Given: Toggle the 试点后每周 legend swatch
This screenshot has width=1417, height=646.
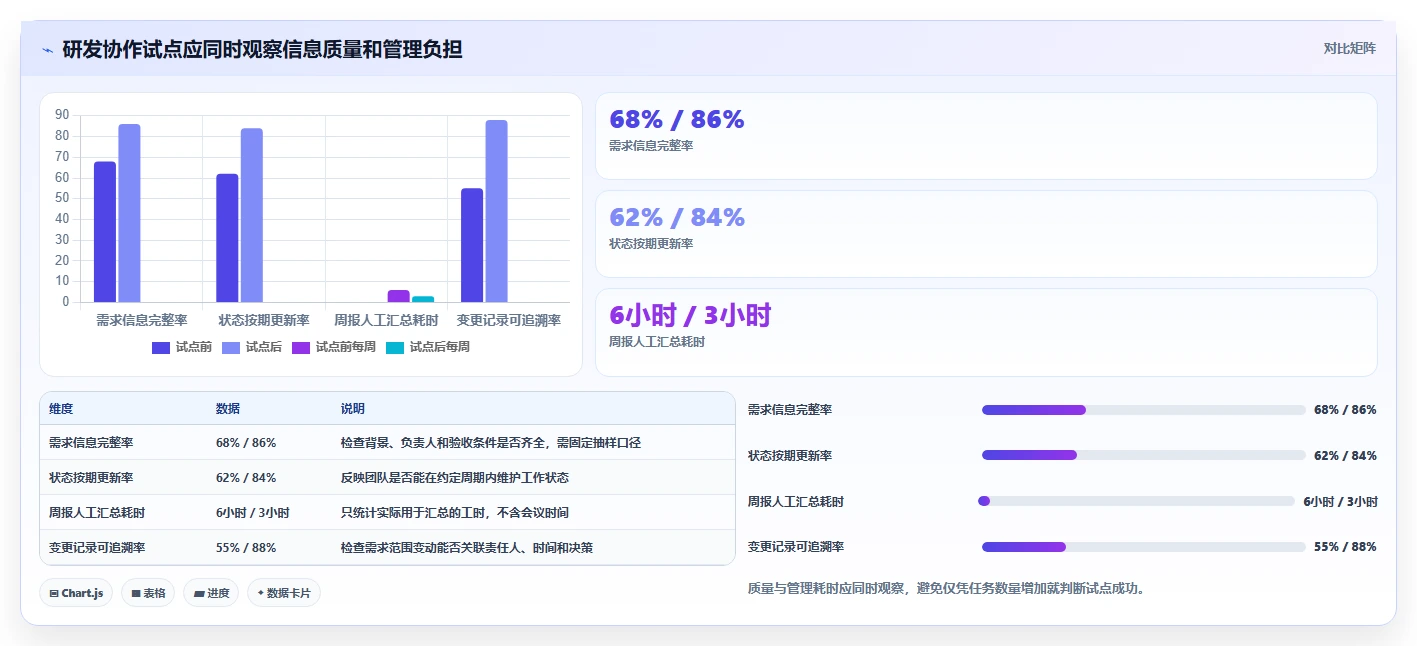Looking at the screenshot, I should point(395,347).
